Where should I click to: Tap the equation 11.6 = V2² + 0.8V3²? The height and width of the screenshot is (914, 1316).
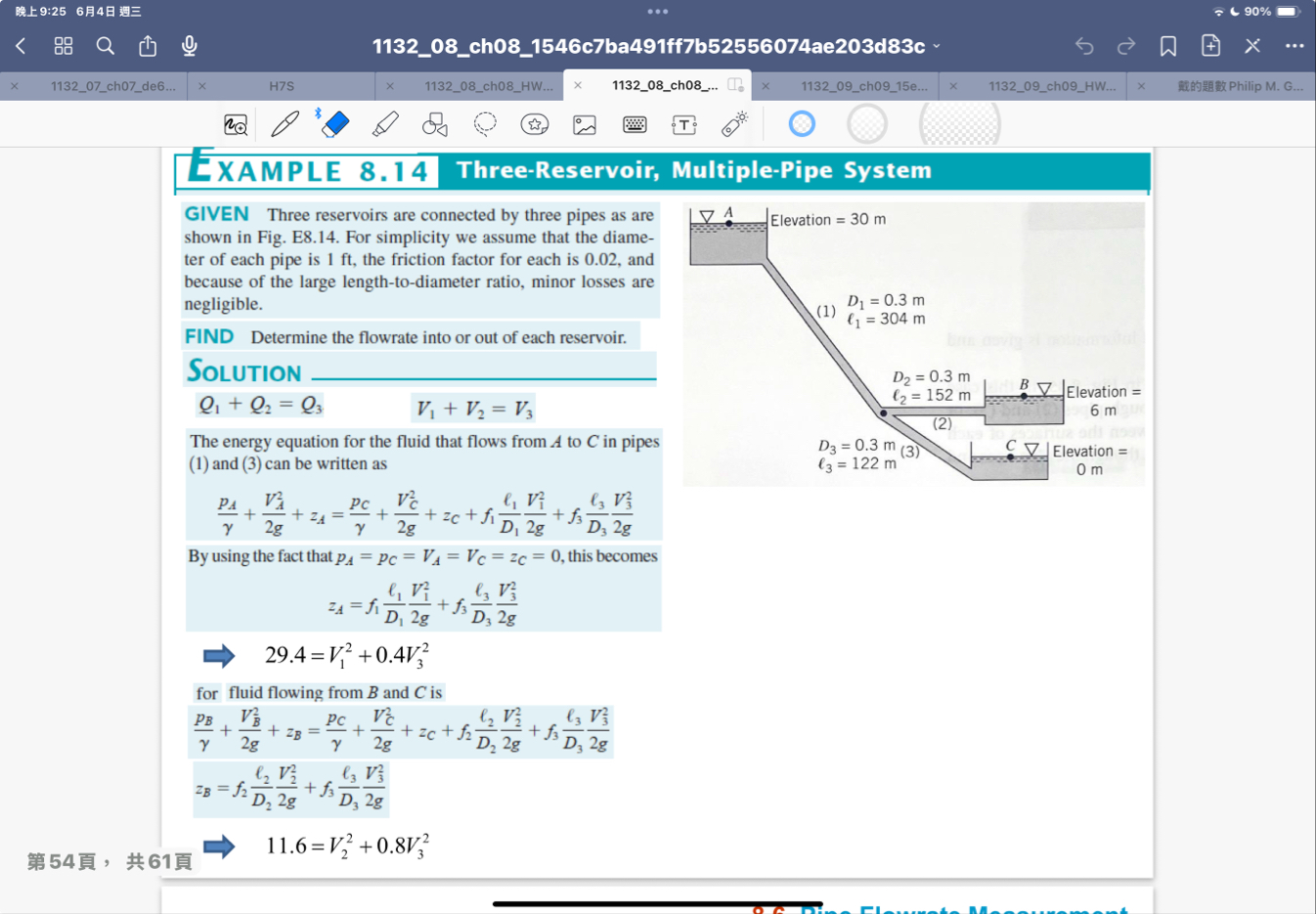[x=346, y=846]
